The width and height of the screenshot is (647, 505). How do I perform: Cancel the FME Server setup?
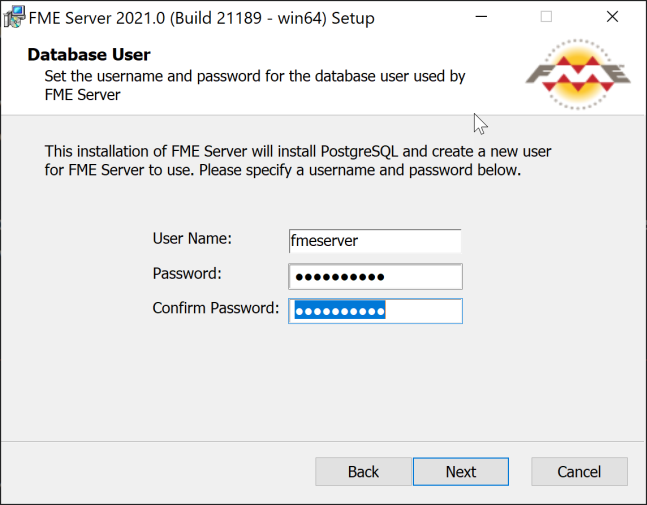point(579,472)
